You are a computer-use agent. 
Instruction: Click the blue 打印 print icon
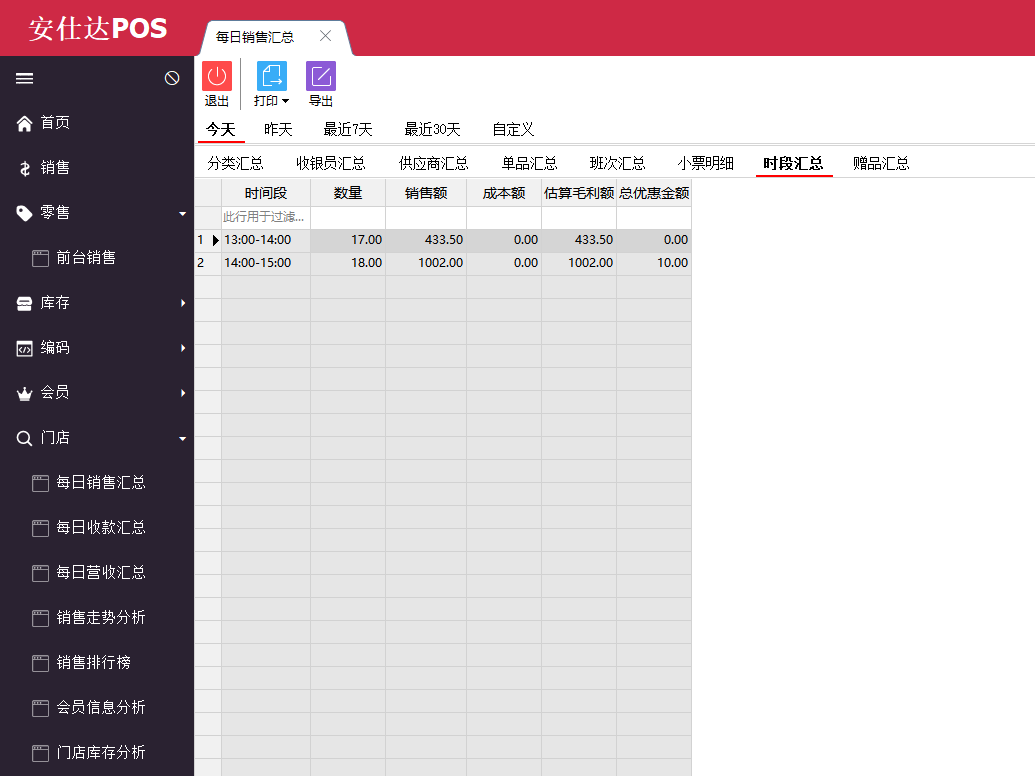coord(271,76)
